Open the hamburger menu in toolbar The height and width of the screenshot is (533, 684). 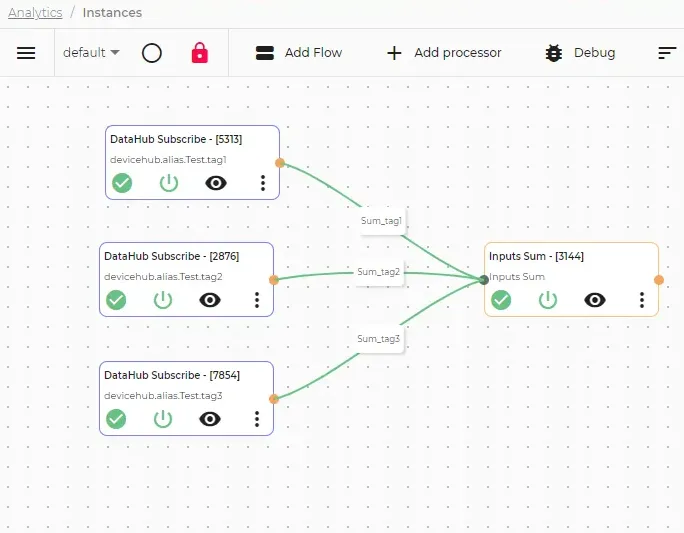pos(26,53)
